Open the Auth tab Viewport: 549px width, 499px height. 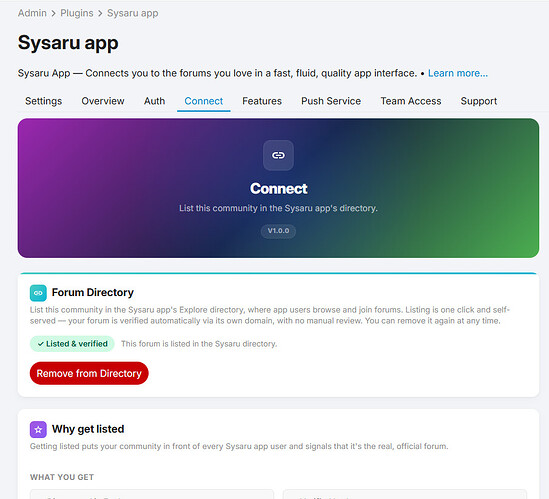click(x=154, y=101)
